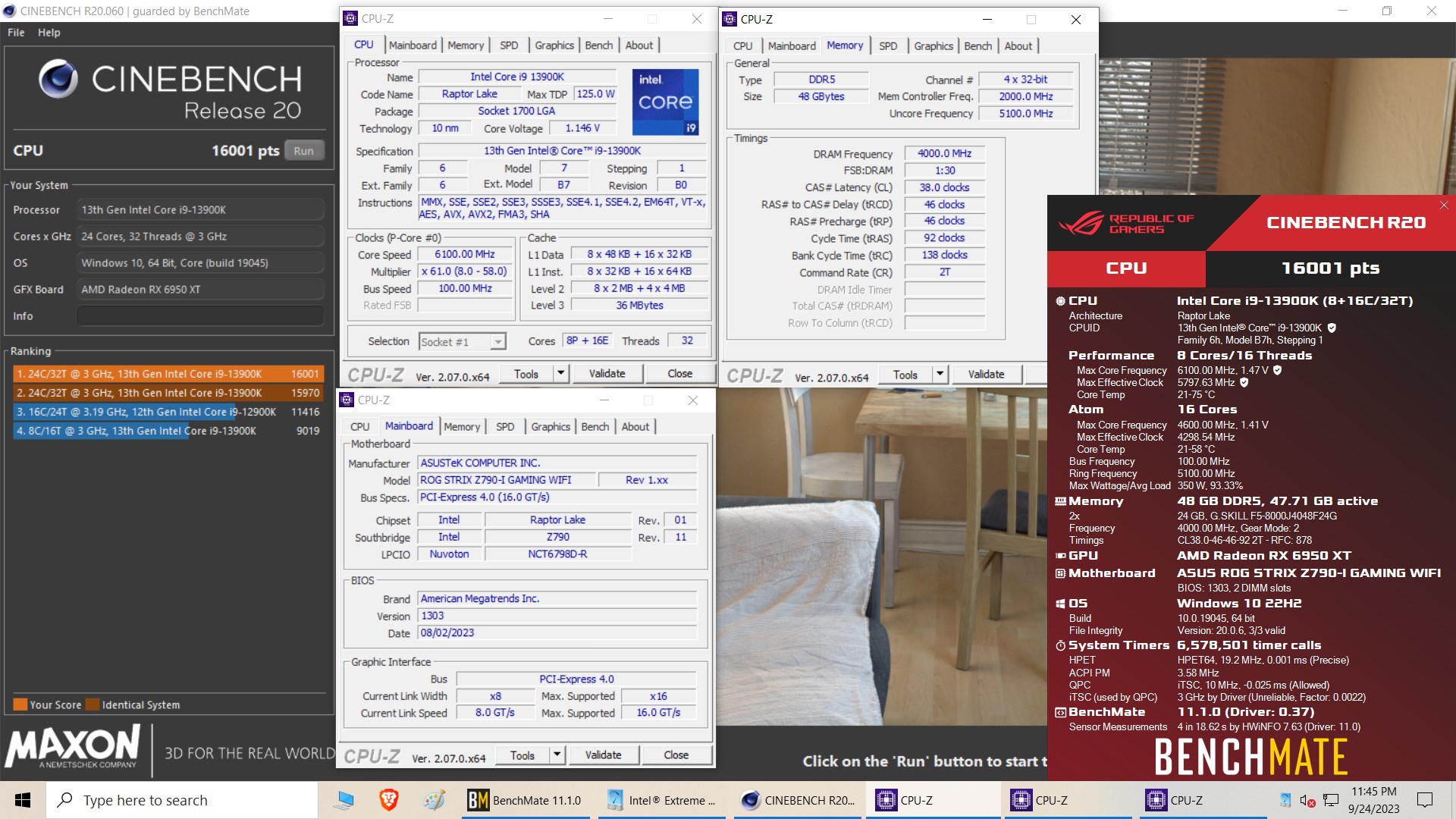The height and width of the screenshot is (819, 1456).
Task: Expand Tools arrow in CPU-Z processor window
Action: click(561, 373)
